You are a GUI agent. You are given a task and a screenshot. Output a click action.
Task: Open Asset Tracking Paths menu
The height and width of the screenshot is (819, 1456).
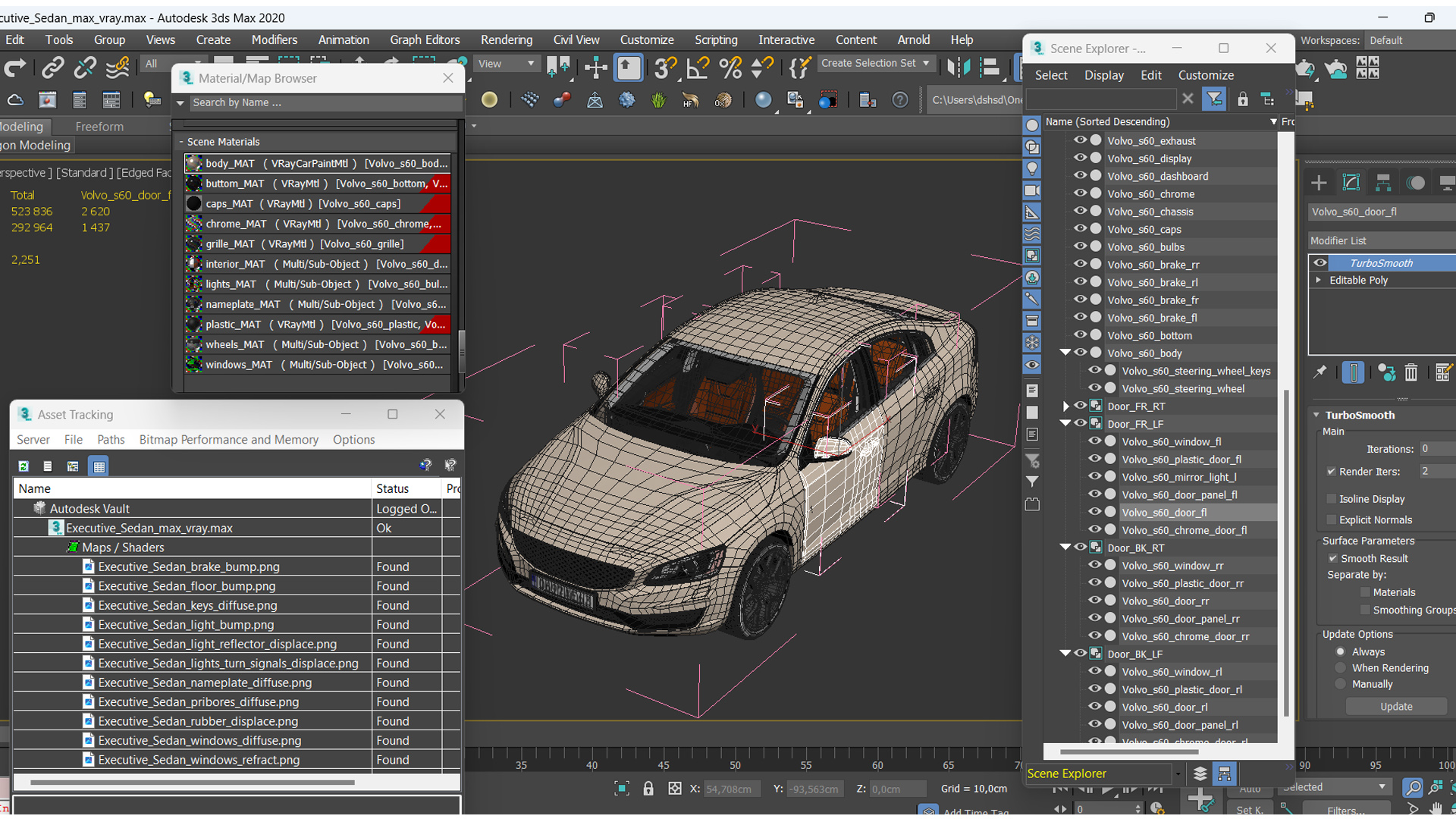[x=111, y=439]
